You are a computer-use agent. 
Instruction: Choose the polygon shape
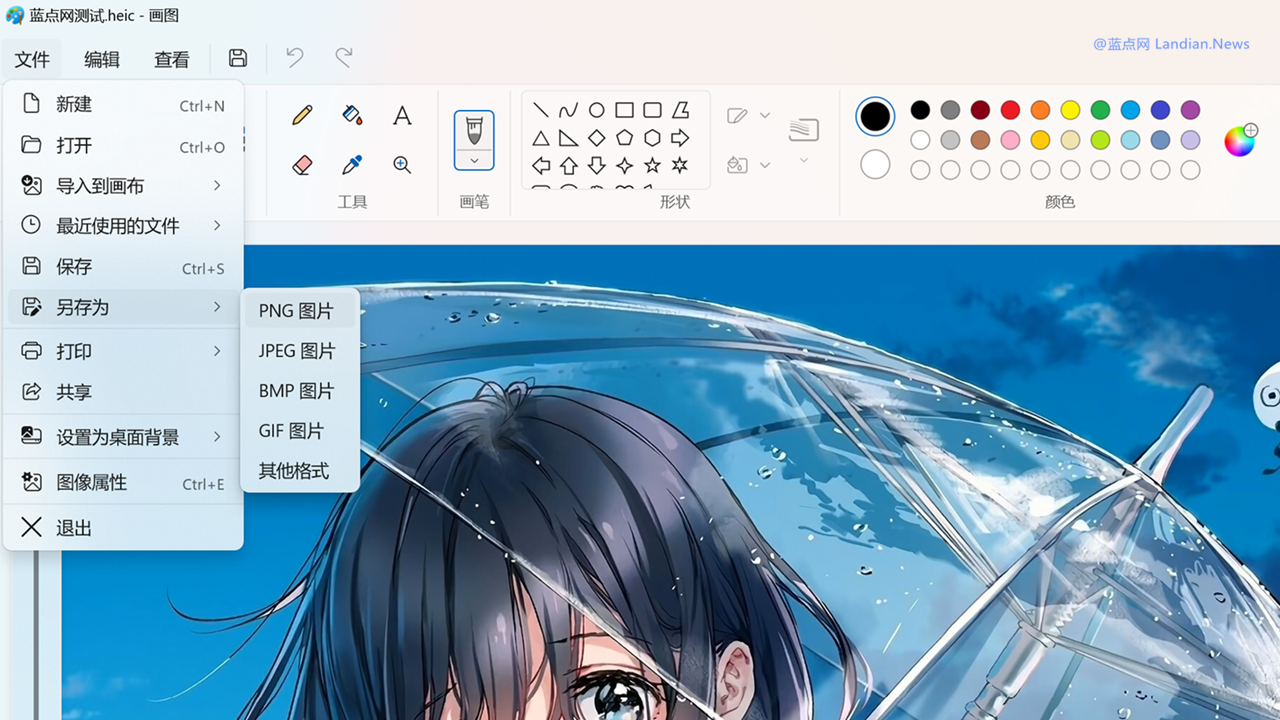point(681,110)
